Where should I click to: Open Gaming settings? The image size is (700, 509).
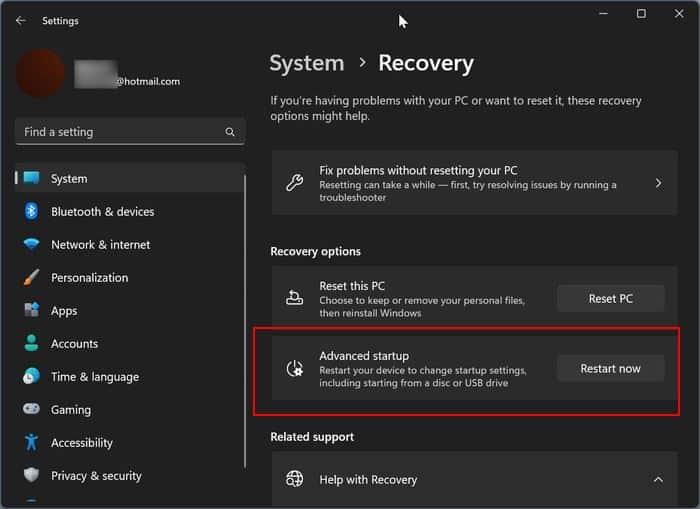(130, 409)
